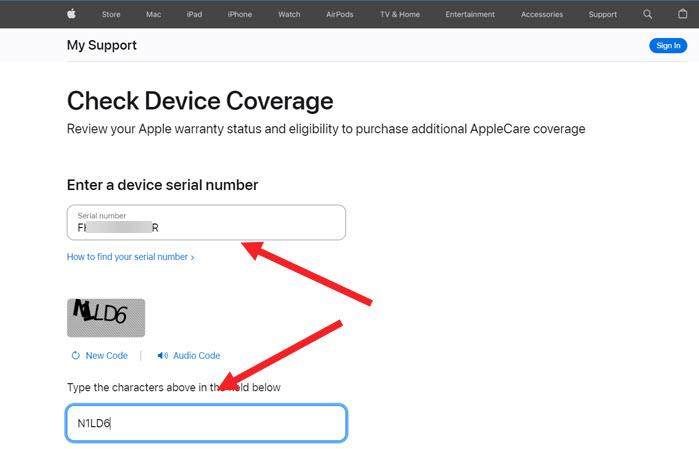Open the Store menu
Screen dimensions: 699x449
pos(111,14)
